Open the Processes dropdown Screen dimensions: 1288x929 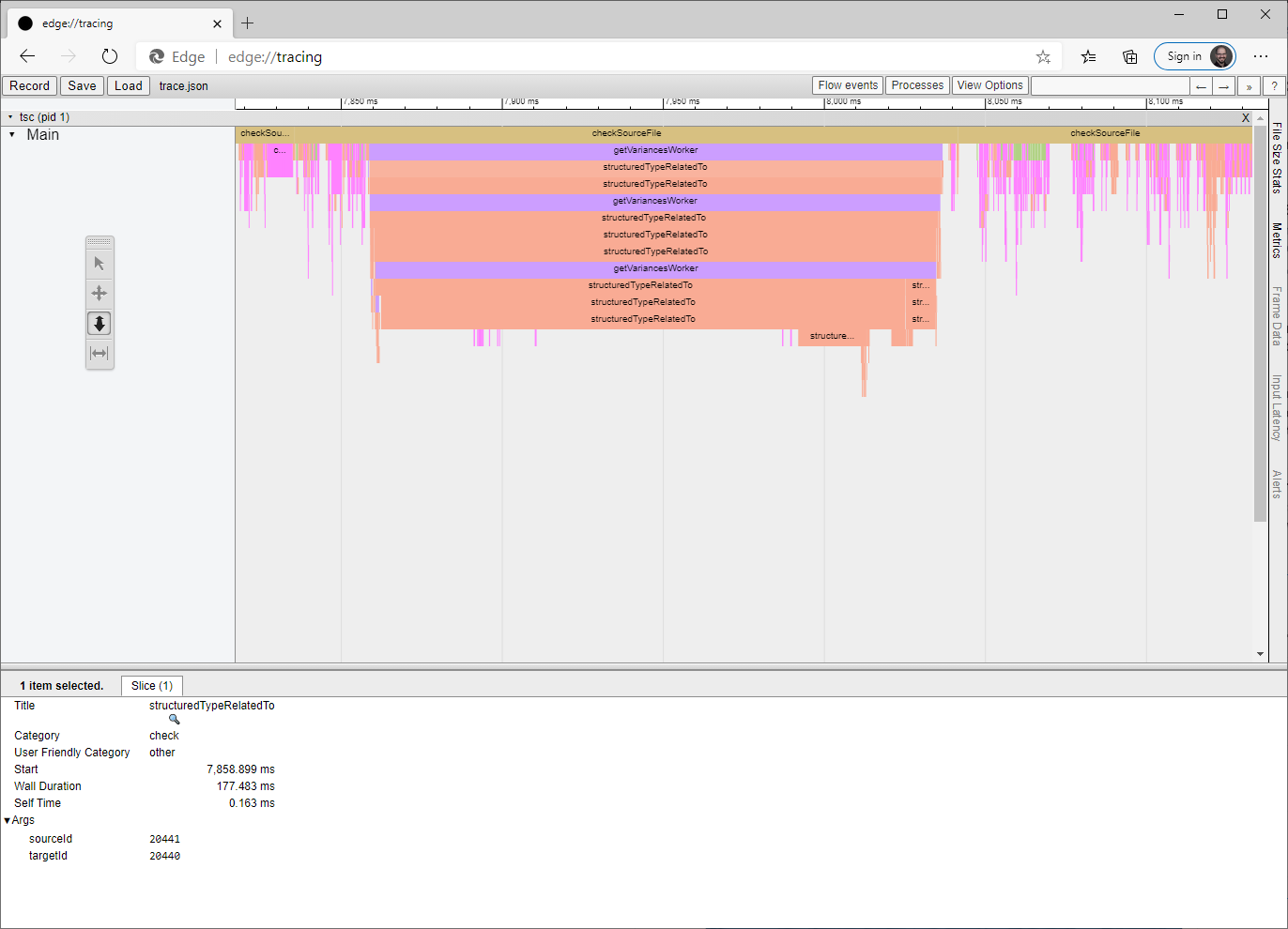(917, 85)
